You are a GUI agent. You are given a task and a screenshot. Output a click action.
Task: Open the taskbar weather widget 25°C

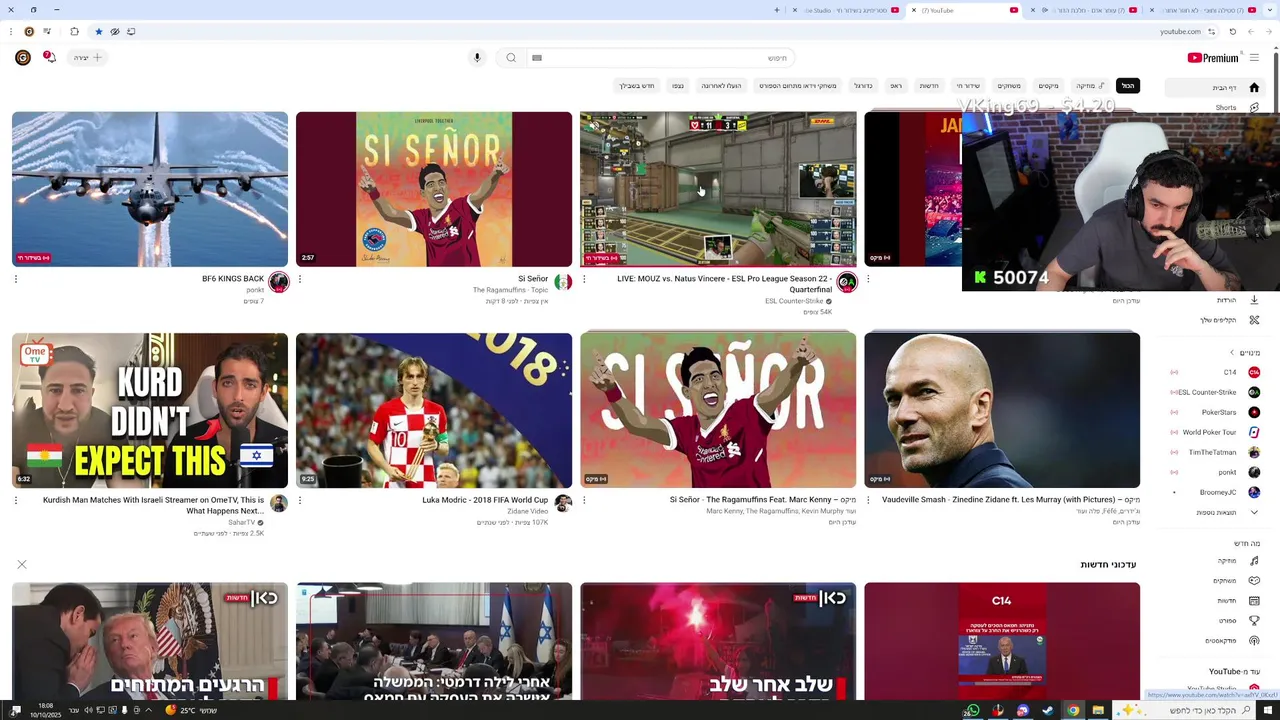[x=190, y=710]
